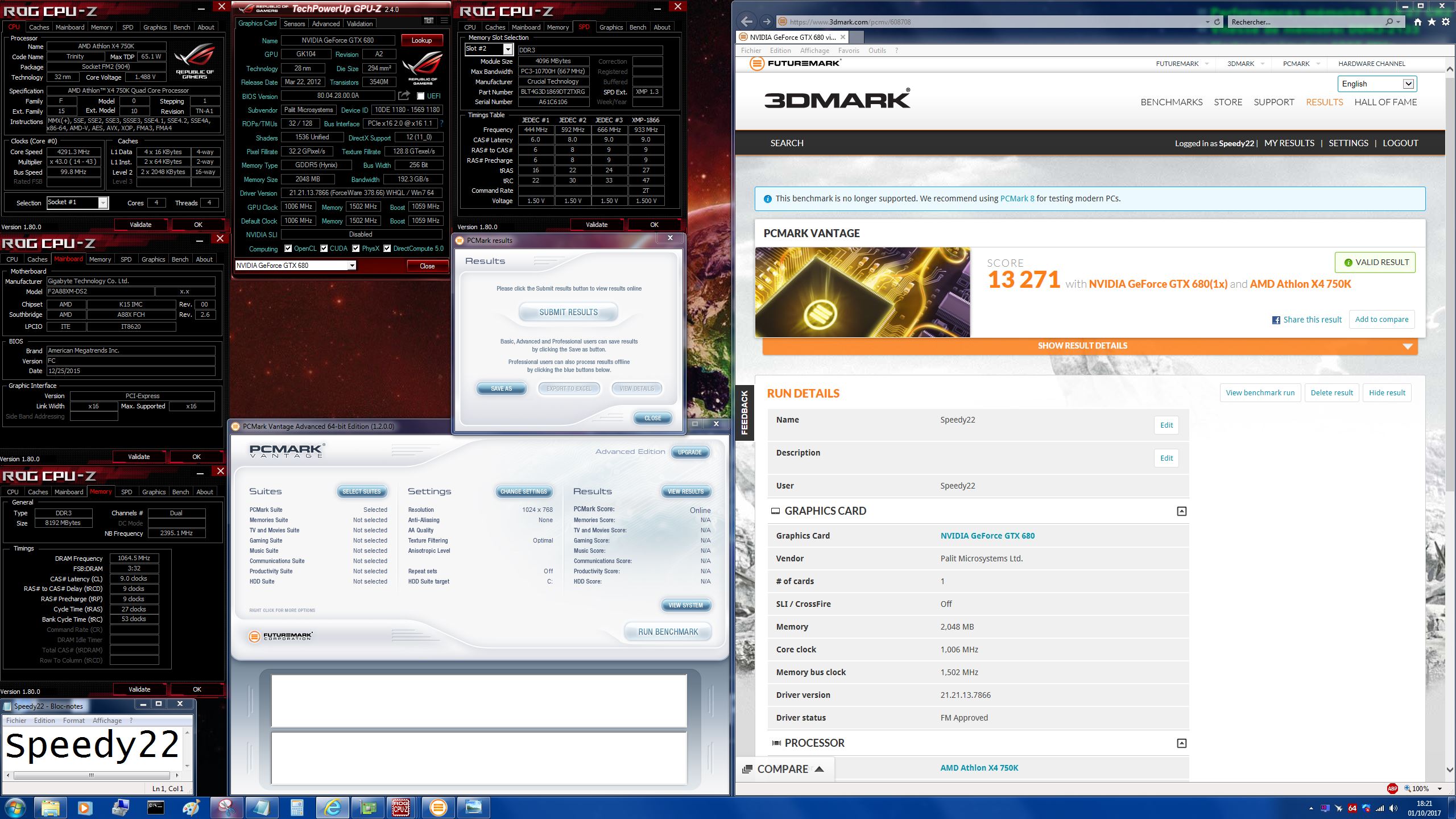Open Format menu in Bloc-notes
The image size is (1456, 819).
pos(74,721)
